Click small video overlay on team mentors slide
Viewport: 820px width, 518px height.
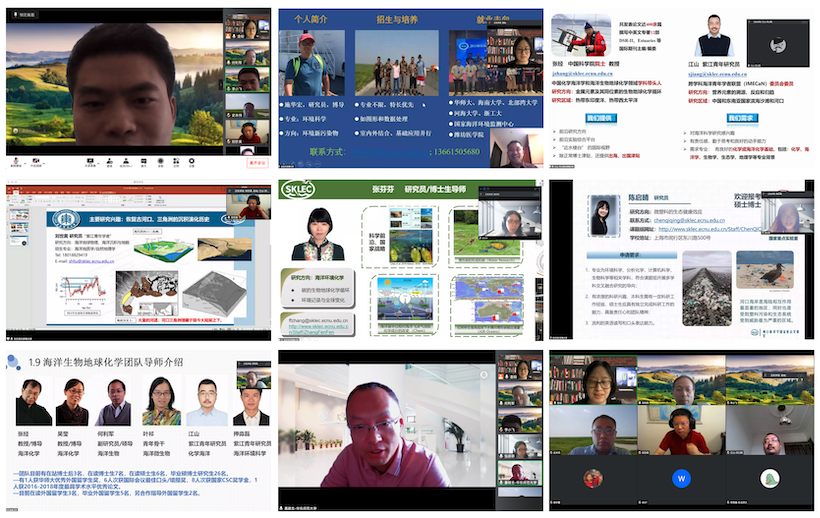(x=254, y=374)
